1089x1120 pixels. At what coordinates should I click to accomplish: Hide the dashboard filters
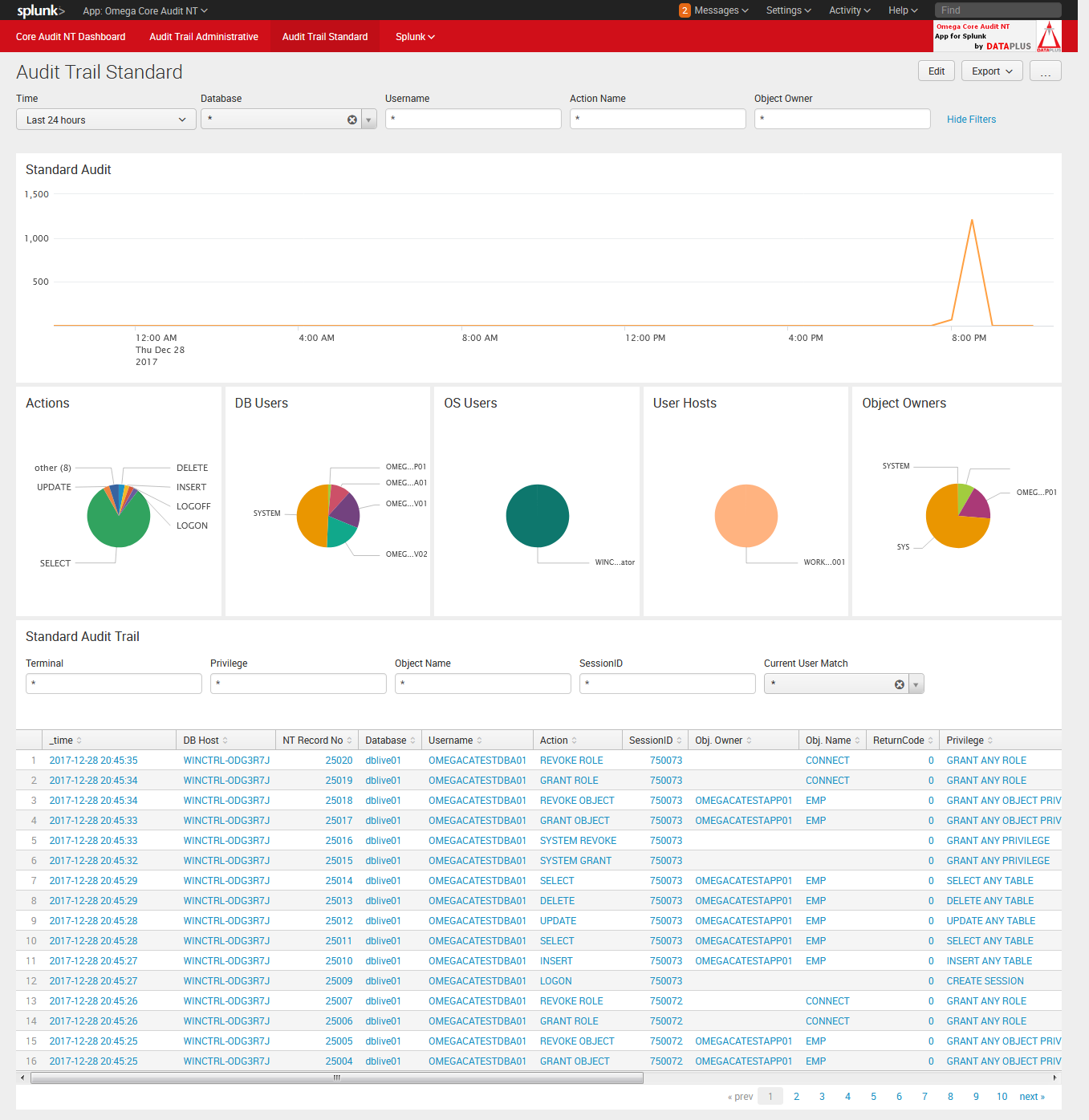click(x=971, y=119)
